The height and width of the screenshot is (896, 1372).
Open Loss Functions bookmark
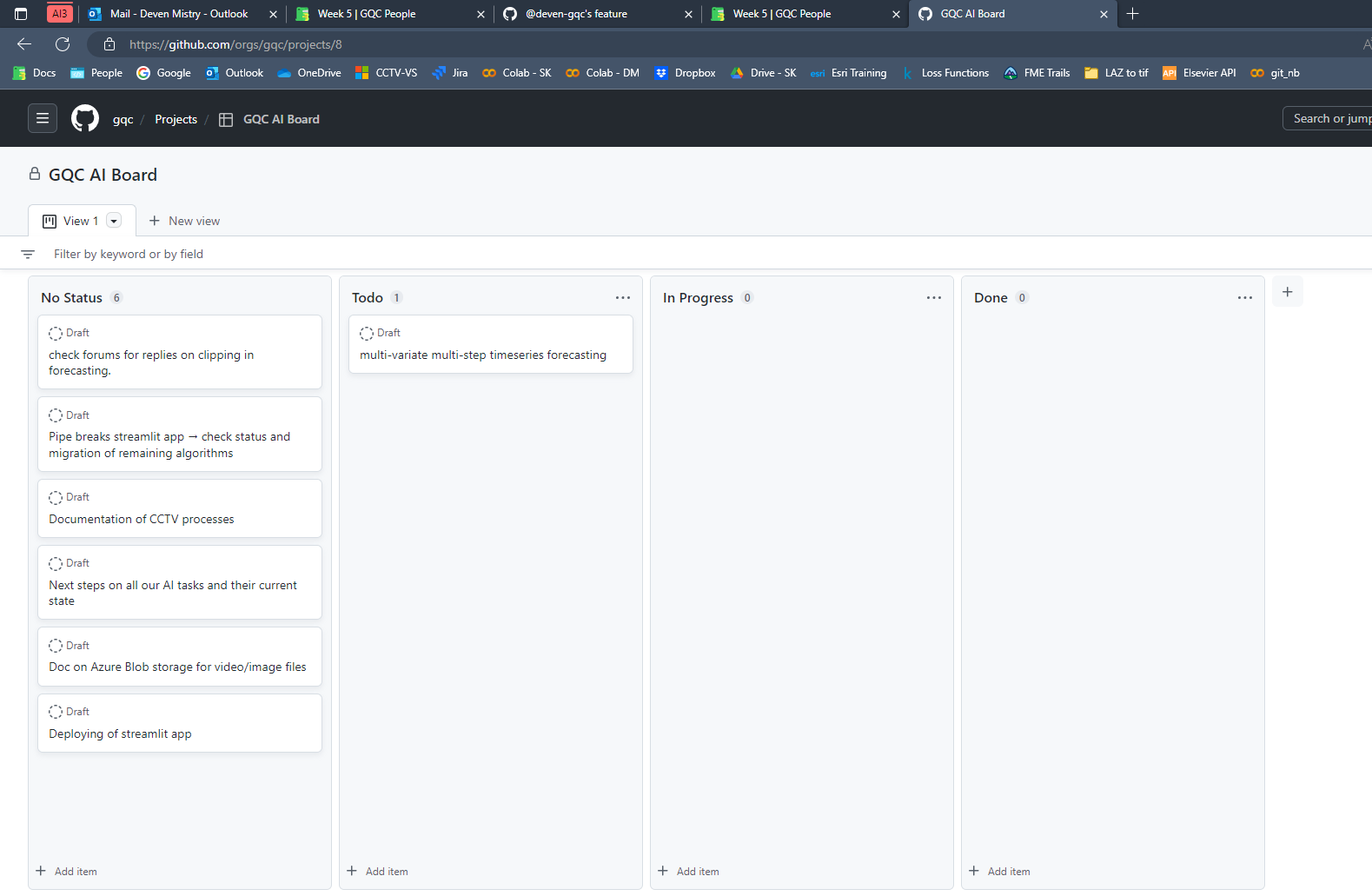[945, 73]
